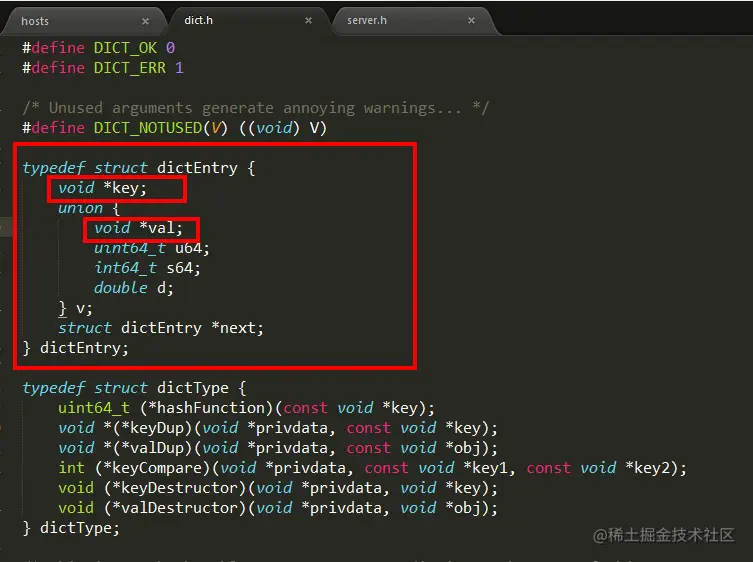
Task: Click the keyCompare function pointer line
Action: point(373,468)
